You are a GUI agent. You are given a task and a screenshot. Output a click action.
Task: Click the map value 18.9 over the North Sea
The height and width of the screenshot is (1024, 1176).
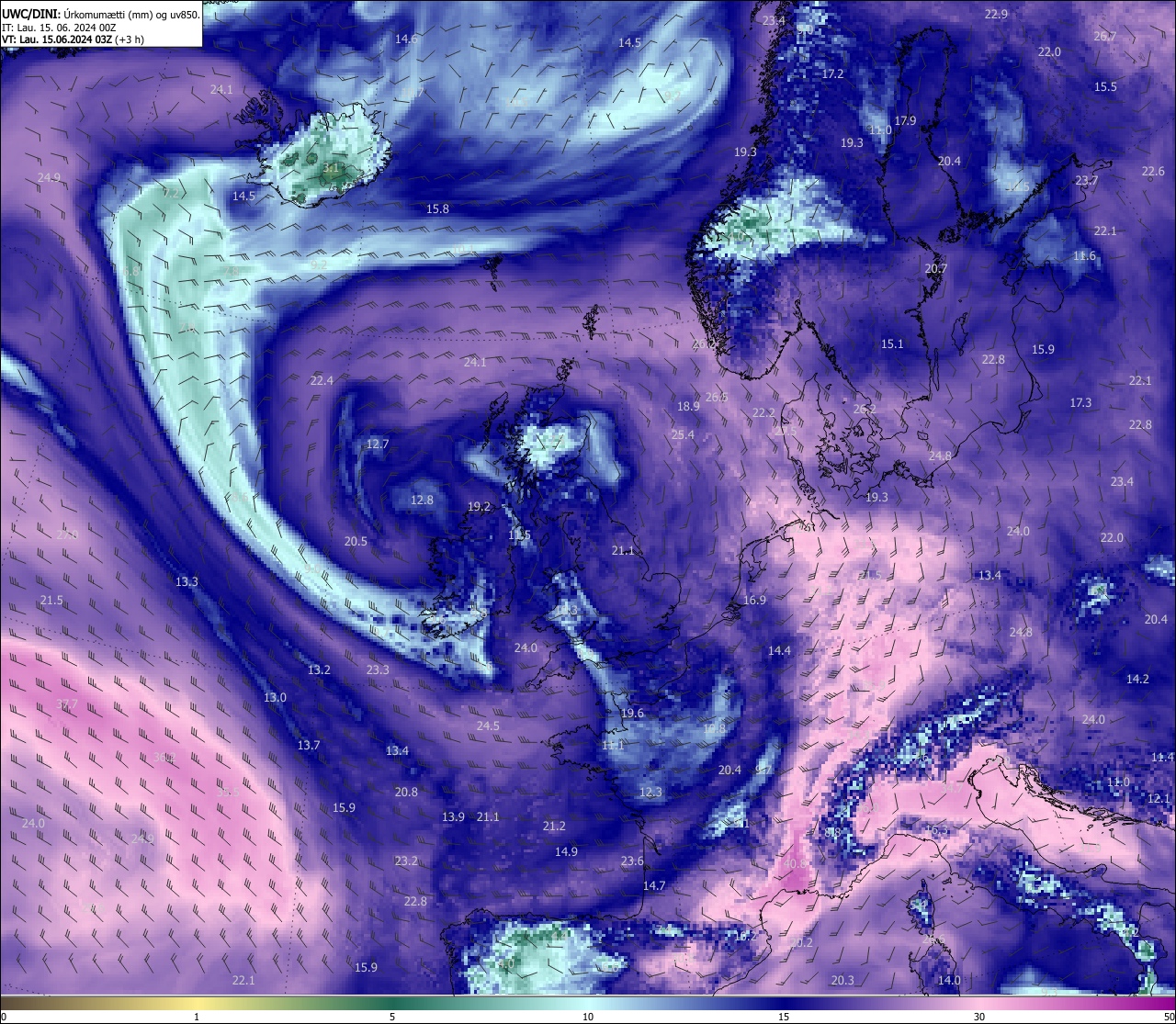point(688,406)
